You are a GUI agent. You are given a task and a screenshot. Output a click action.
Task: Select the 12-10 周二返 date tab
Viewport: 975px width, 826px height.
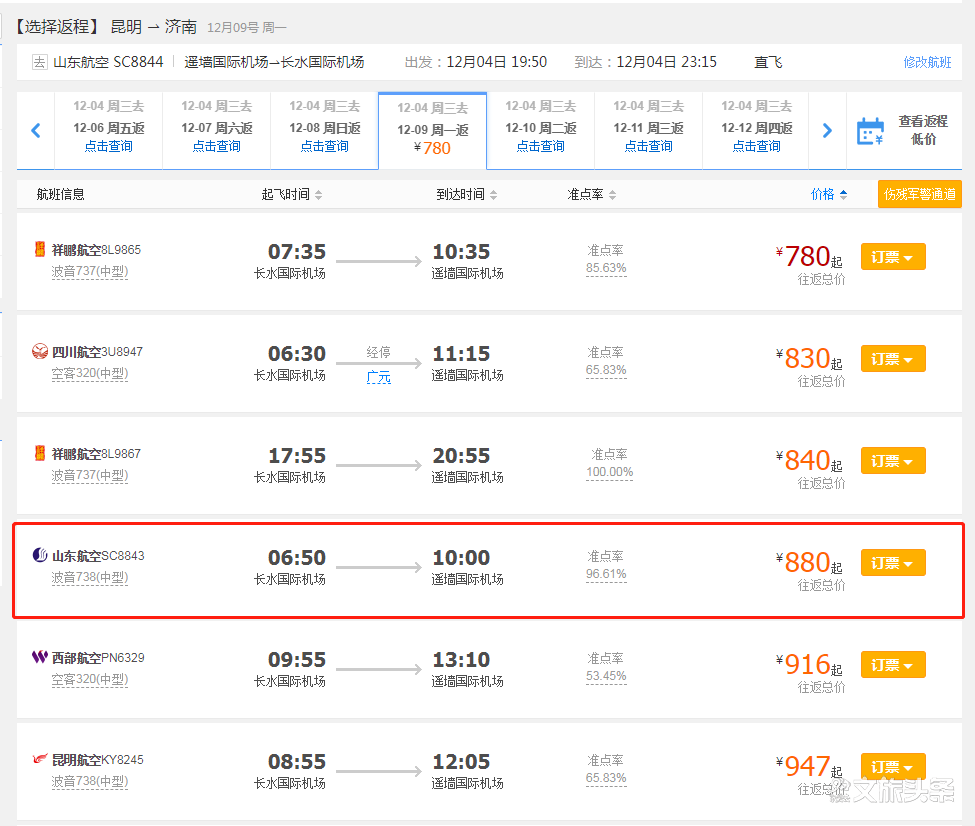pos(541,129)
